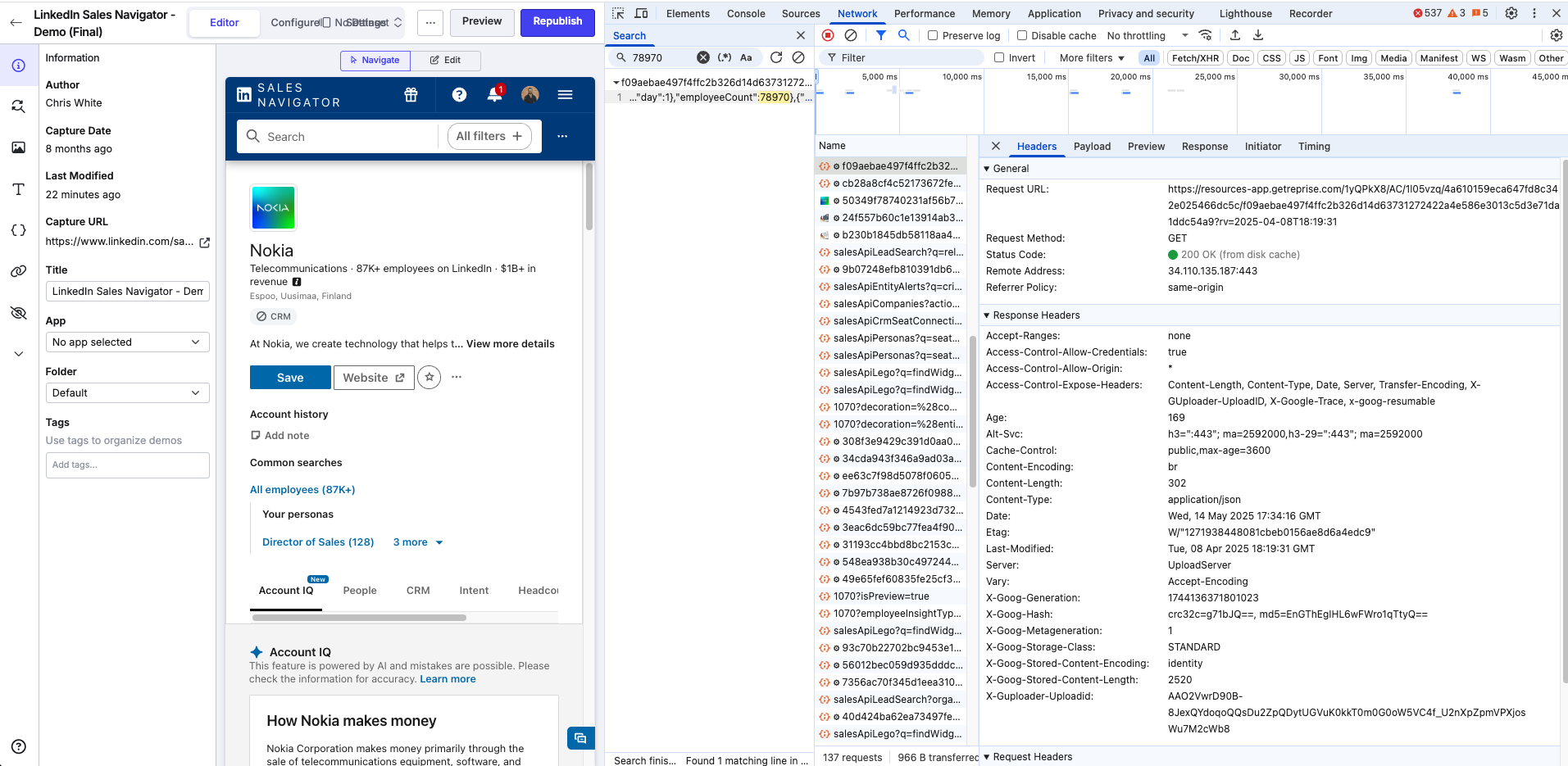Clear the network log
The height and width of the screenshot is (766, 1568).
point(851,35)
